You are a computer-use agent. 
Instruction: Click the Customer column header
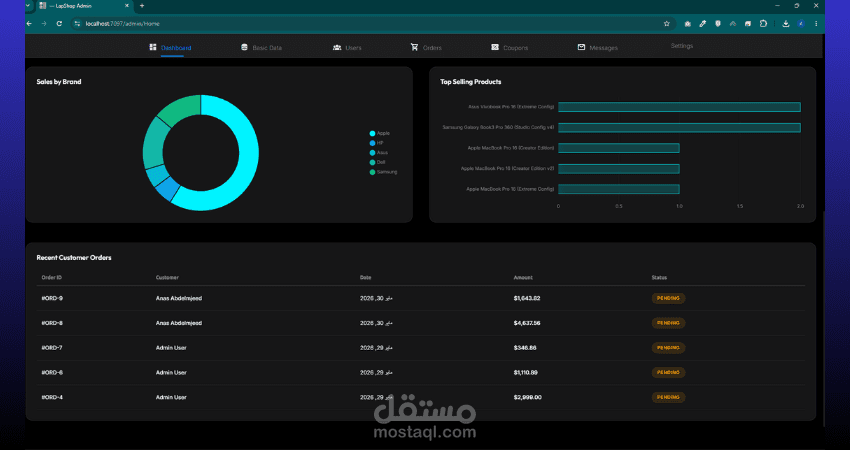pos(167,278)
